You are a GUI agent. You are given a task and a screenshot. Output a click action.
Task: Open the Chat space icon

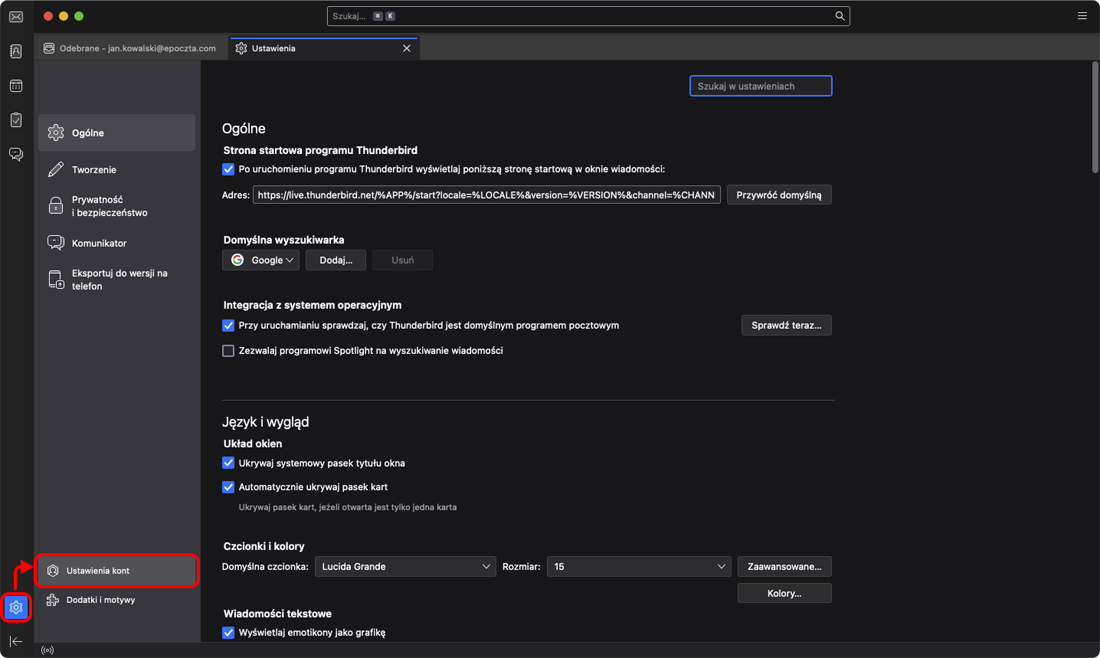(16, 154)
